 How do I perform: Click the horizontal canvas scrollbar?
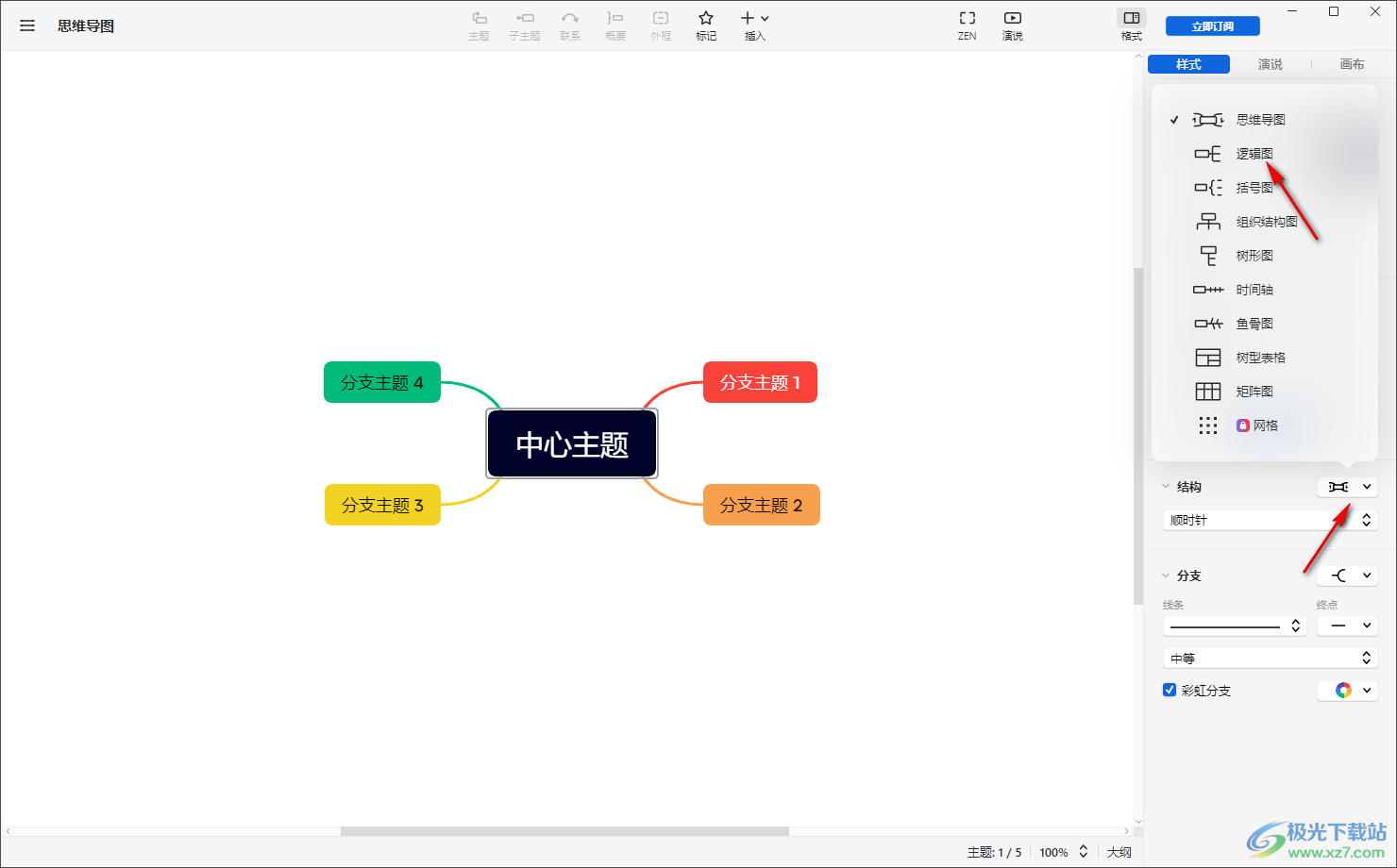pyautogui.click(x=564, y=831)
